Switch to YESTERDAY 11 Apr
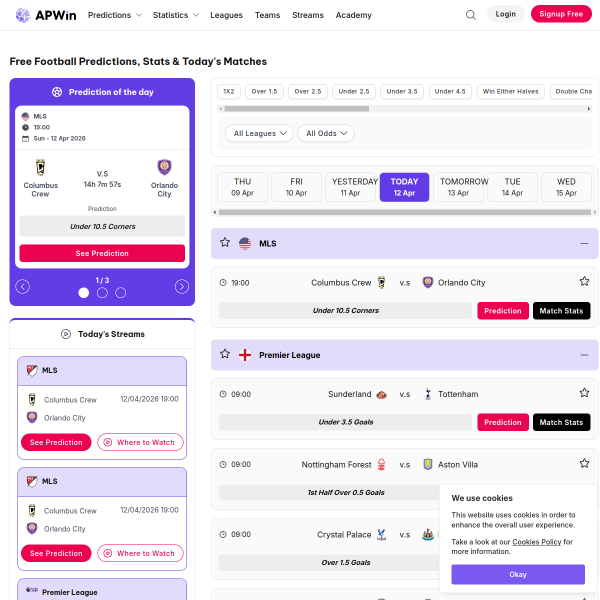 351,187
